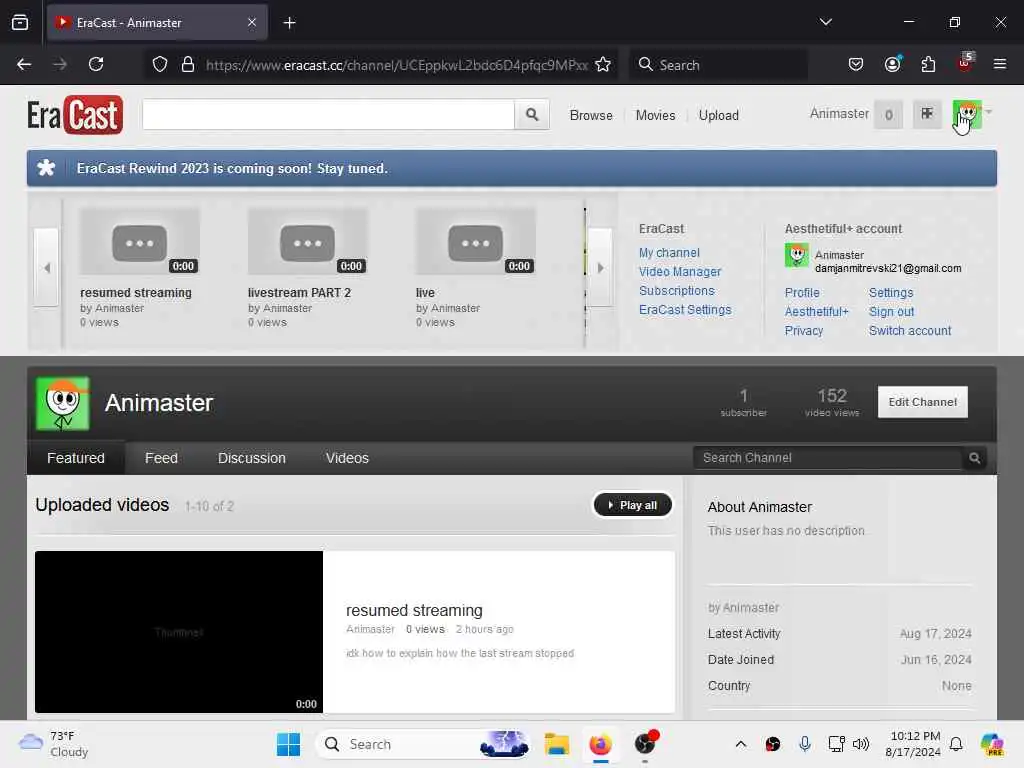This screenshot has width=1024, height=768.
Task: Click the Firefox View icon at tab bar
Action: click(20, 23)
